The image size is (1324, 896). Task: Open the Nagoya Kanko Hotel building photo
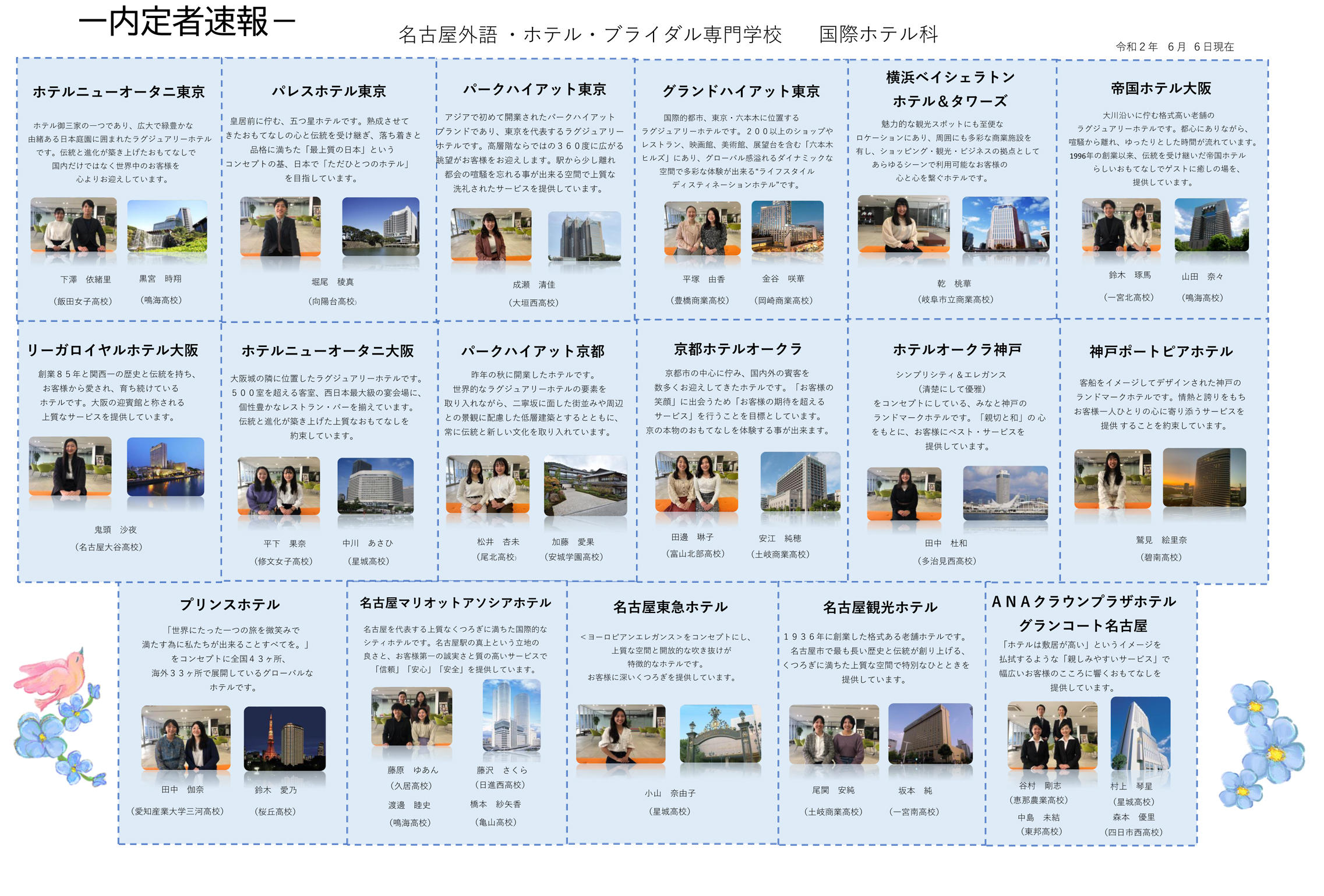tap(930, 734)
